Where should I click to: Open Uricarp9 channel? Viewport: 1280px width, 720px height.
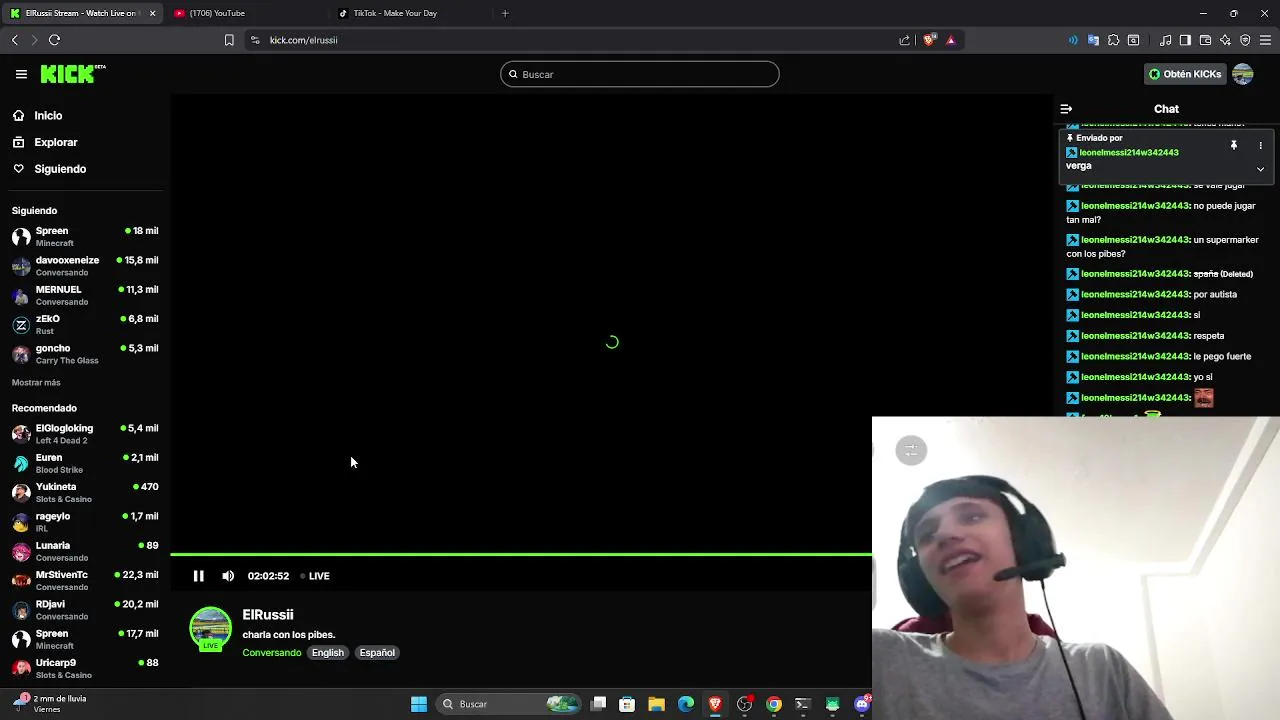pos(85,668)
